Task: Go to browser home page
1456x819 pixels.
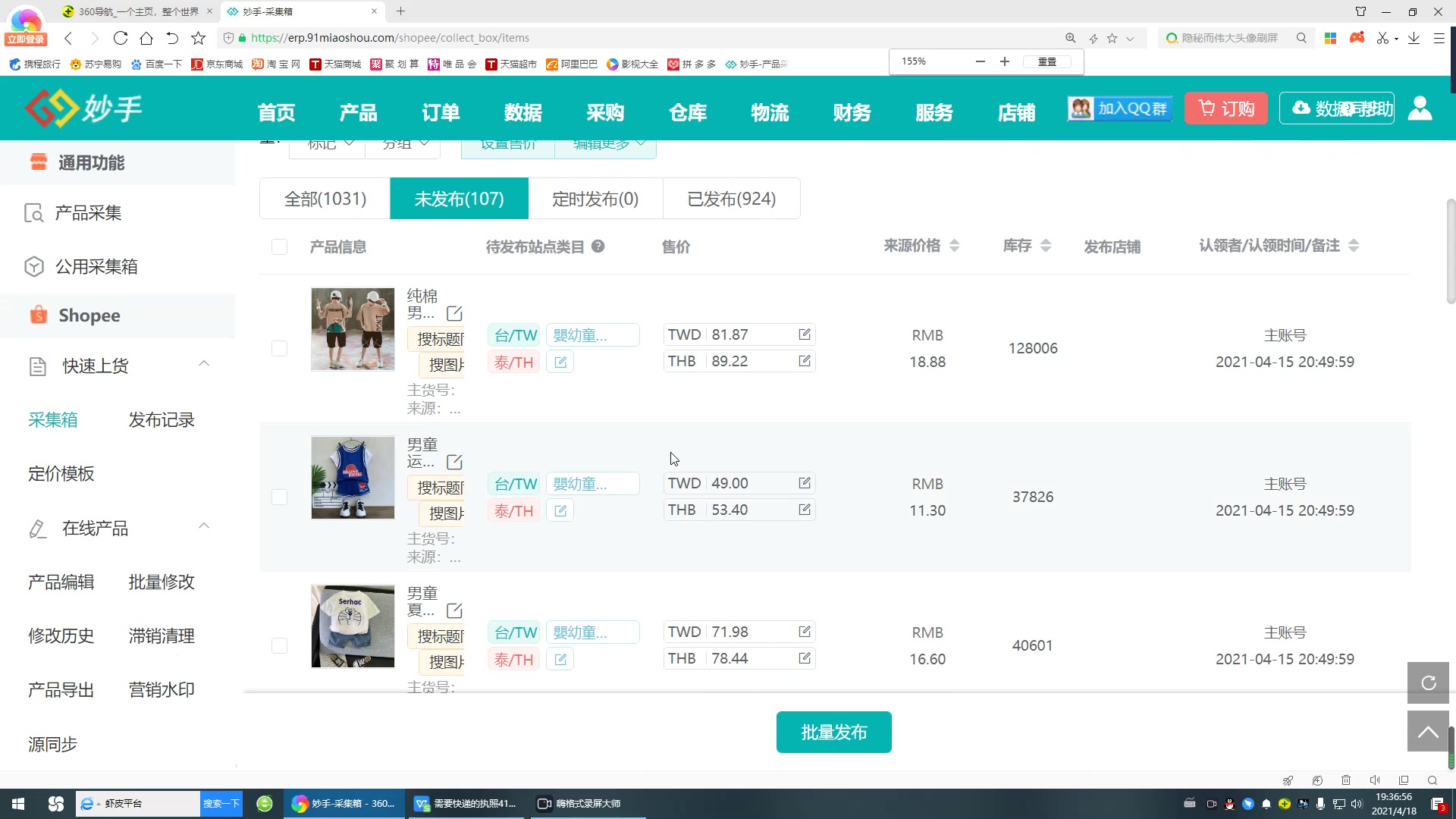Action: (146, 38)
